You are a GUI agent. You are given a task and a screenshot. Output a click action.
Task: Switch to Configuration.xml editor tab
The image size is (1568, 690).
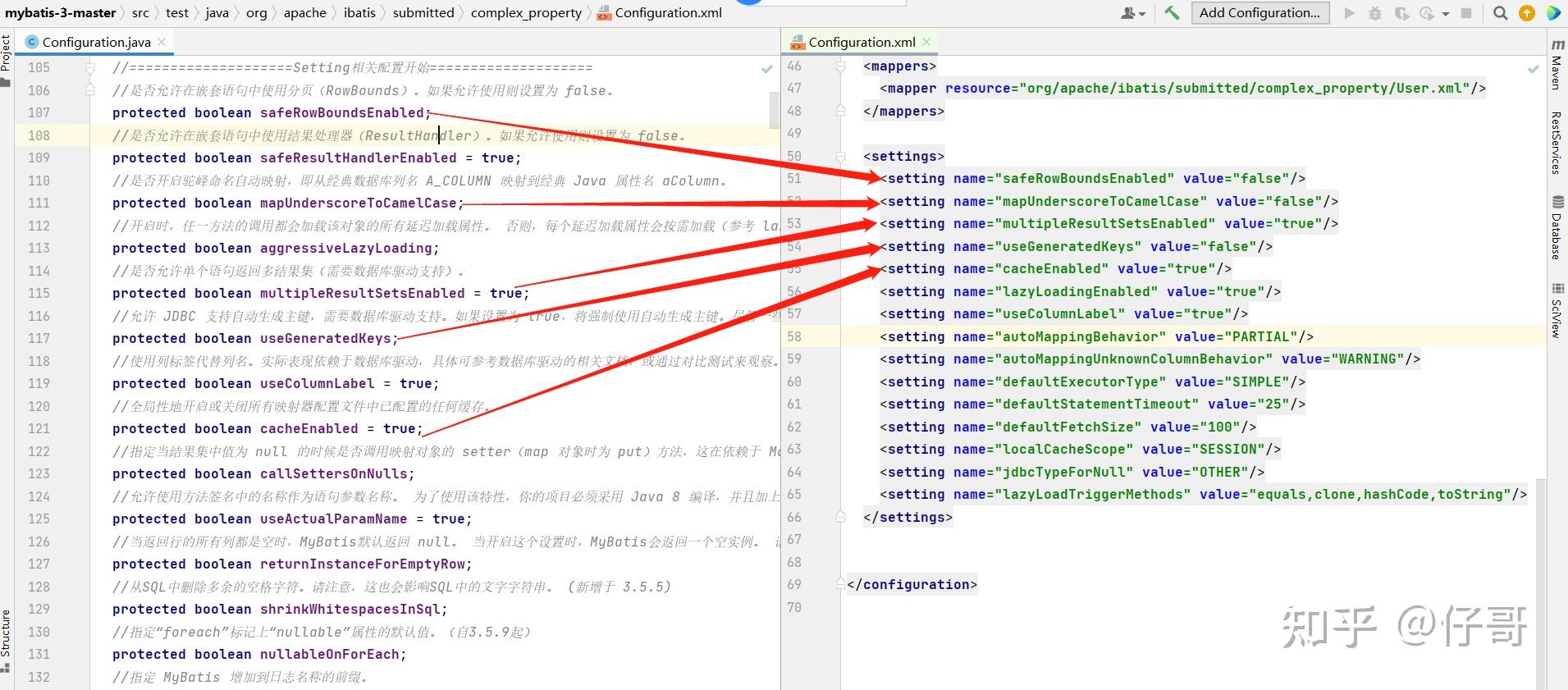click(x=861, y=42)
